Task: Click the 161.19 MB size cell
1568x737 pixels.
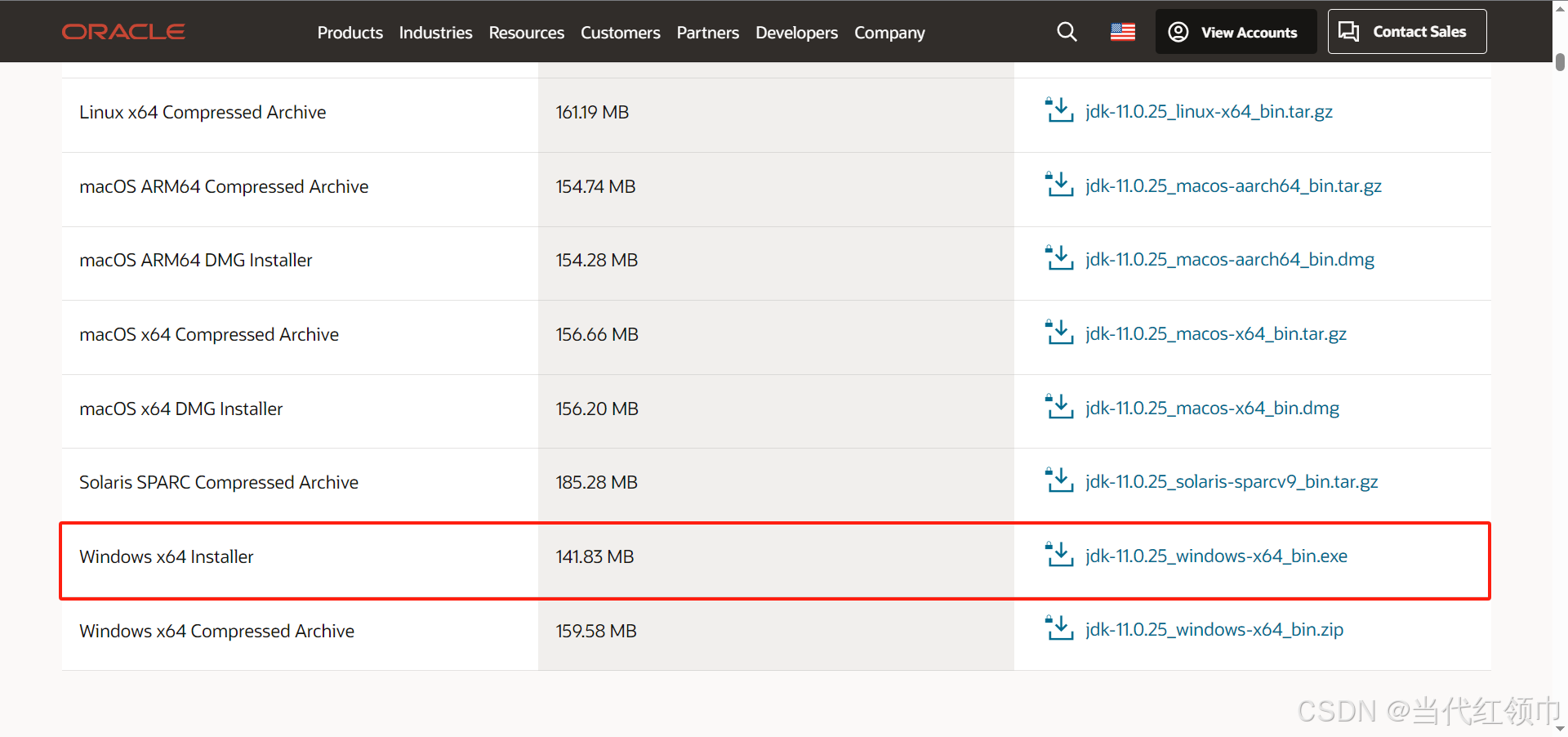Action: click(776, 115)
